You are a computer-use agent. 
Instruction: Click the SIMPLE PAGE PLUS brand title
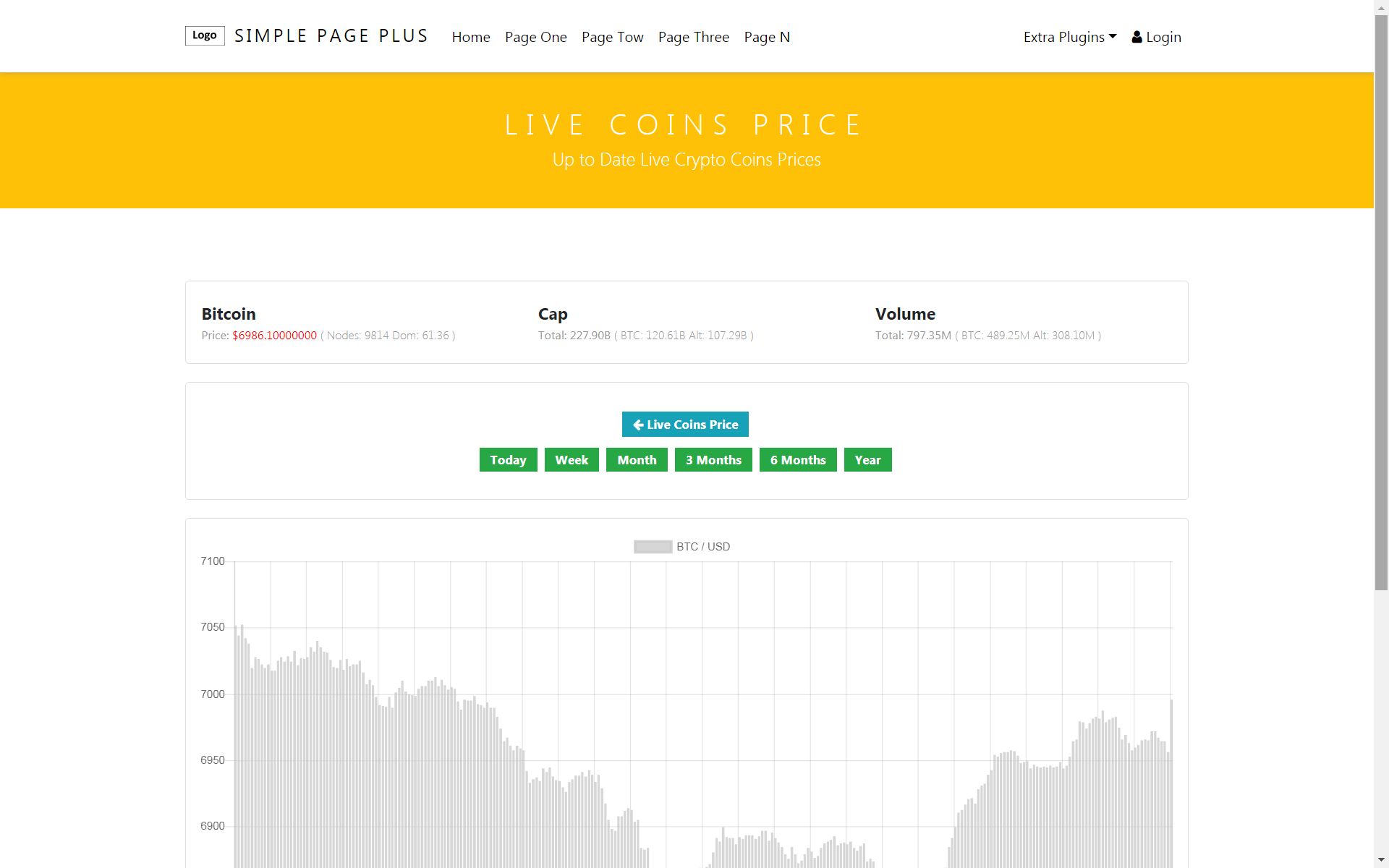pyautogui.click(x=331, y=36)
